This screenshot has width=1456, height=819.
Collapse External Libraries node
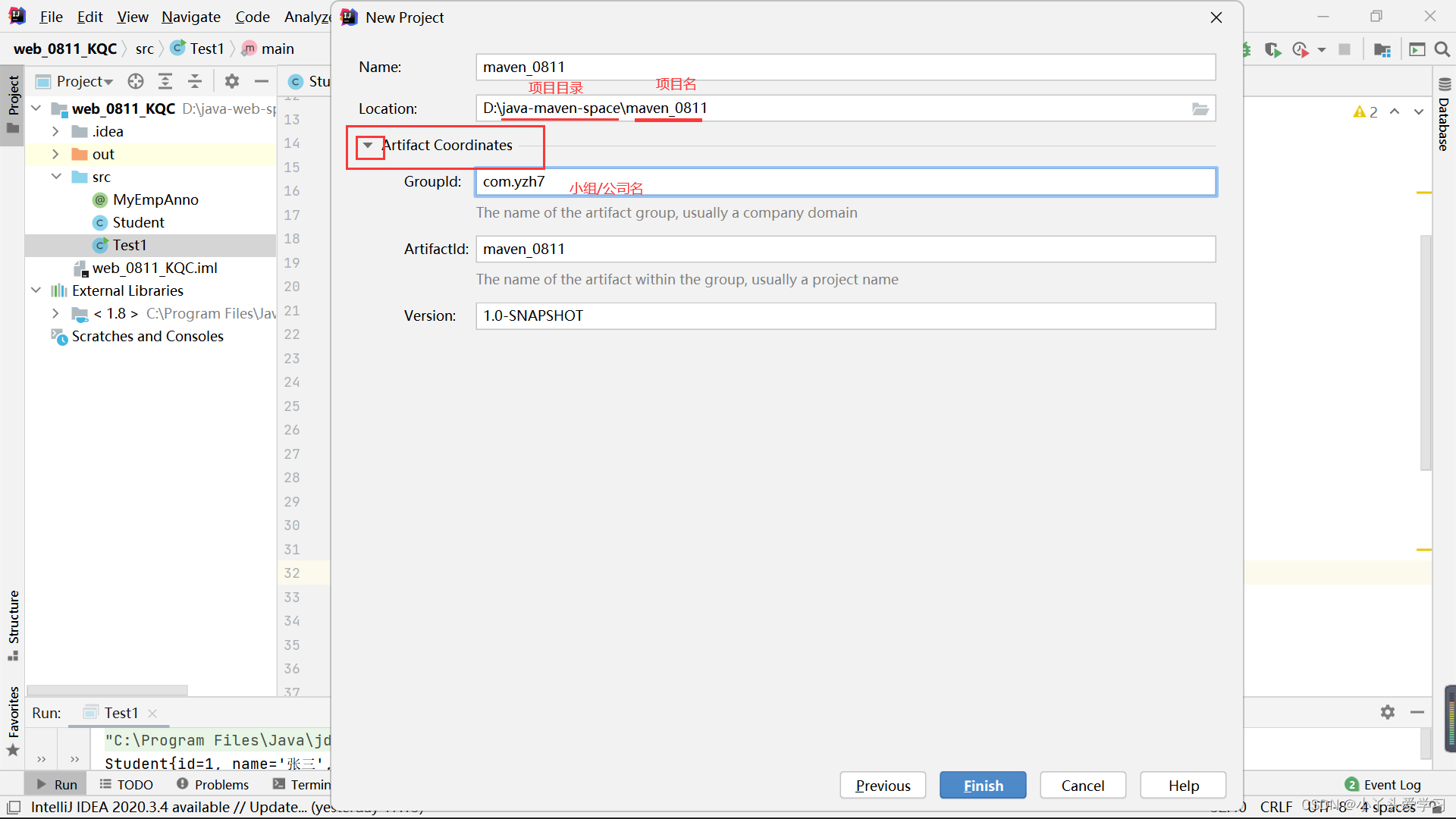(x=36, y=290)
